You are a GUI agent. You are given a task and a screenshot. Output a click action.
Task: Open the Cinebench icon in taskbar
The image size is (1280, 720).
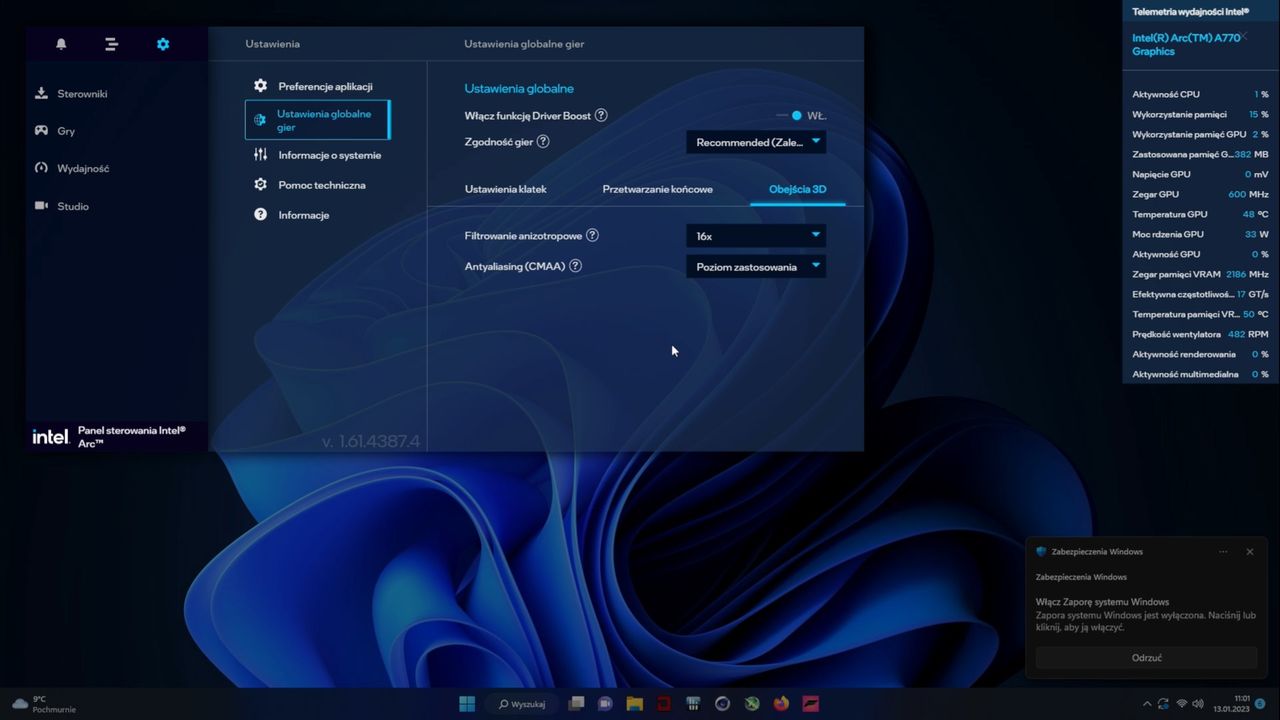722,704
